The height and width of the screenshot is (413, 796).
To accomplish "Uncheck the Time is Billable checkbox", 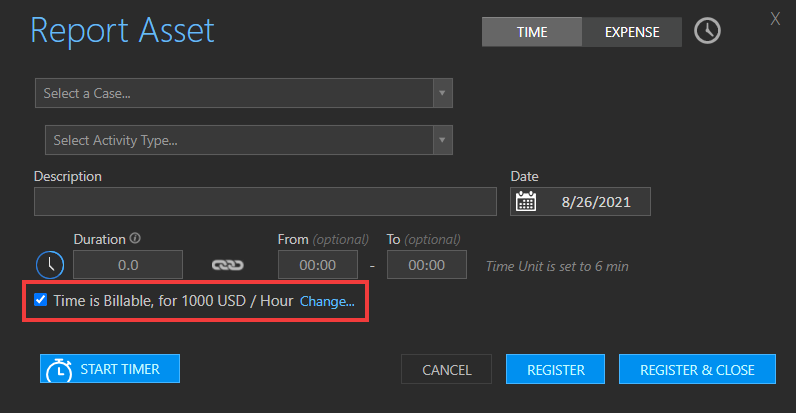I will point(41,300).
